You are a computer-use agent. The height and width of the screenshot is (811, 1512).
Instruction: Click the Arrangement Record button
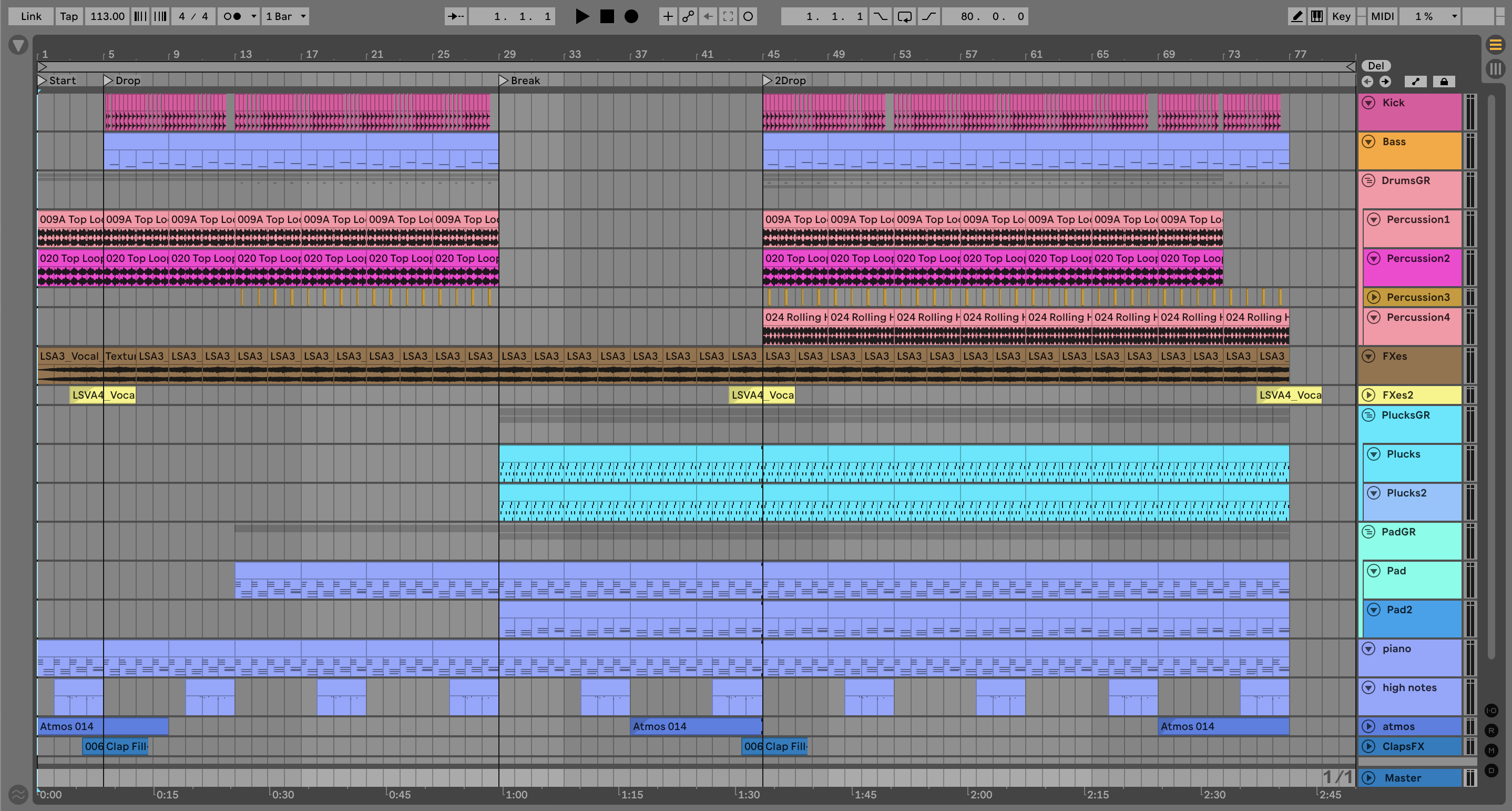(631, 16)
